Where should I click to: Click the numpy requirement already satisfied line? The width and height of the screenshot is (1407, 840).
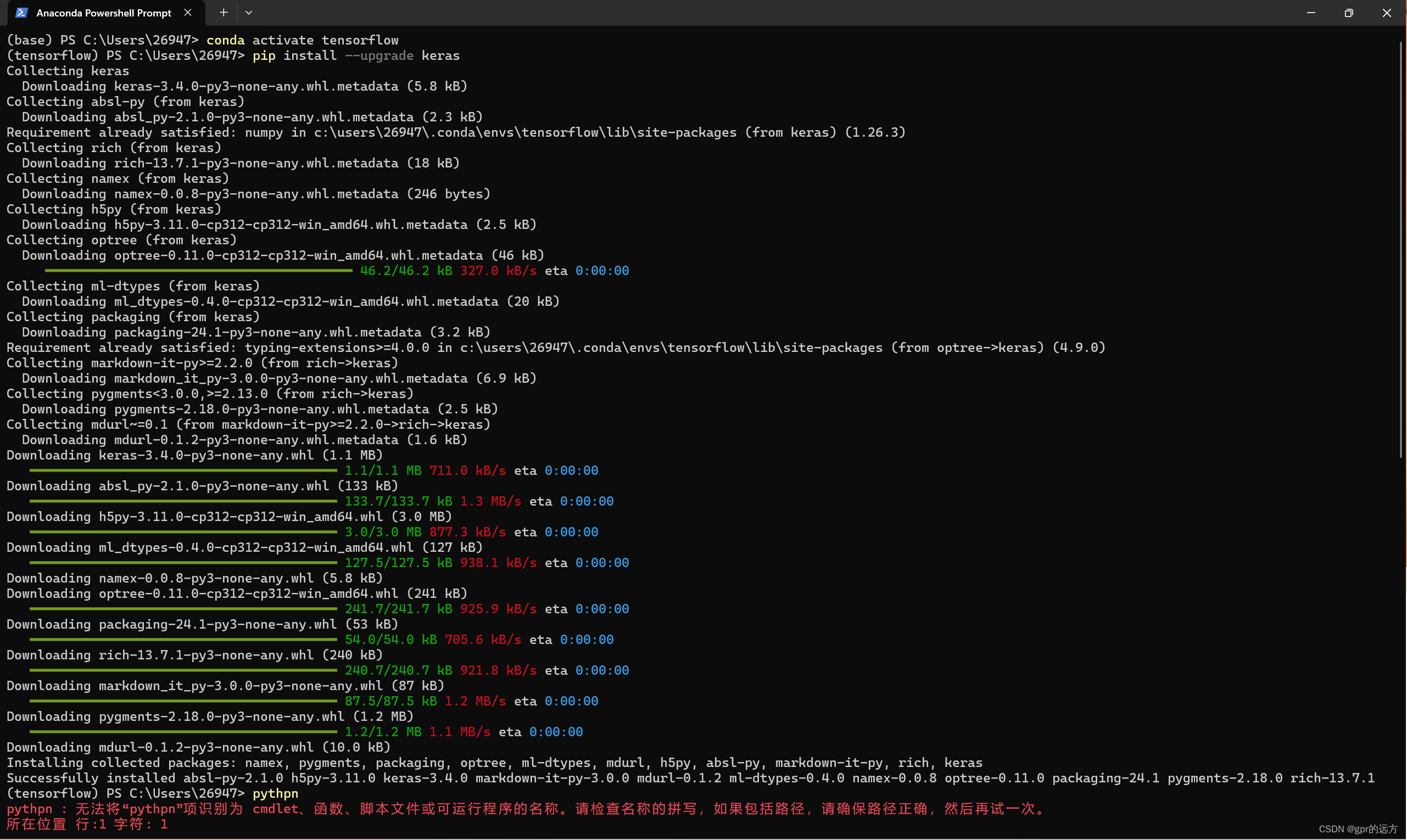coord(456,132)
